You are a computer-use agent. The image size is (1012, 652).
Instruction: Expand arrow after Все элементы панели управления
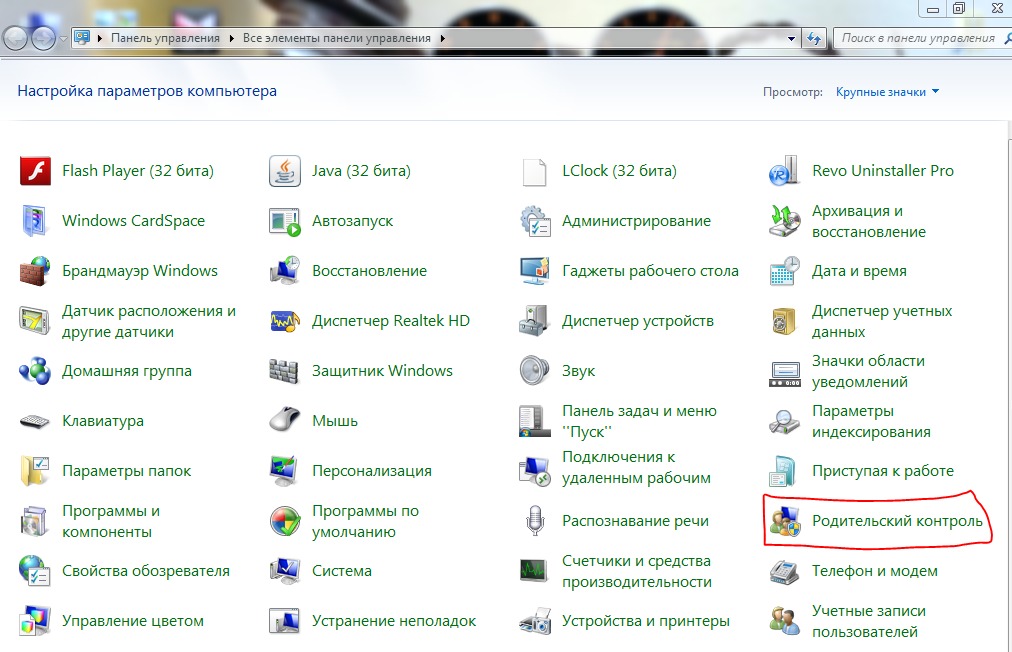[x=442, y=39]
